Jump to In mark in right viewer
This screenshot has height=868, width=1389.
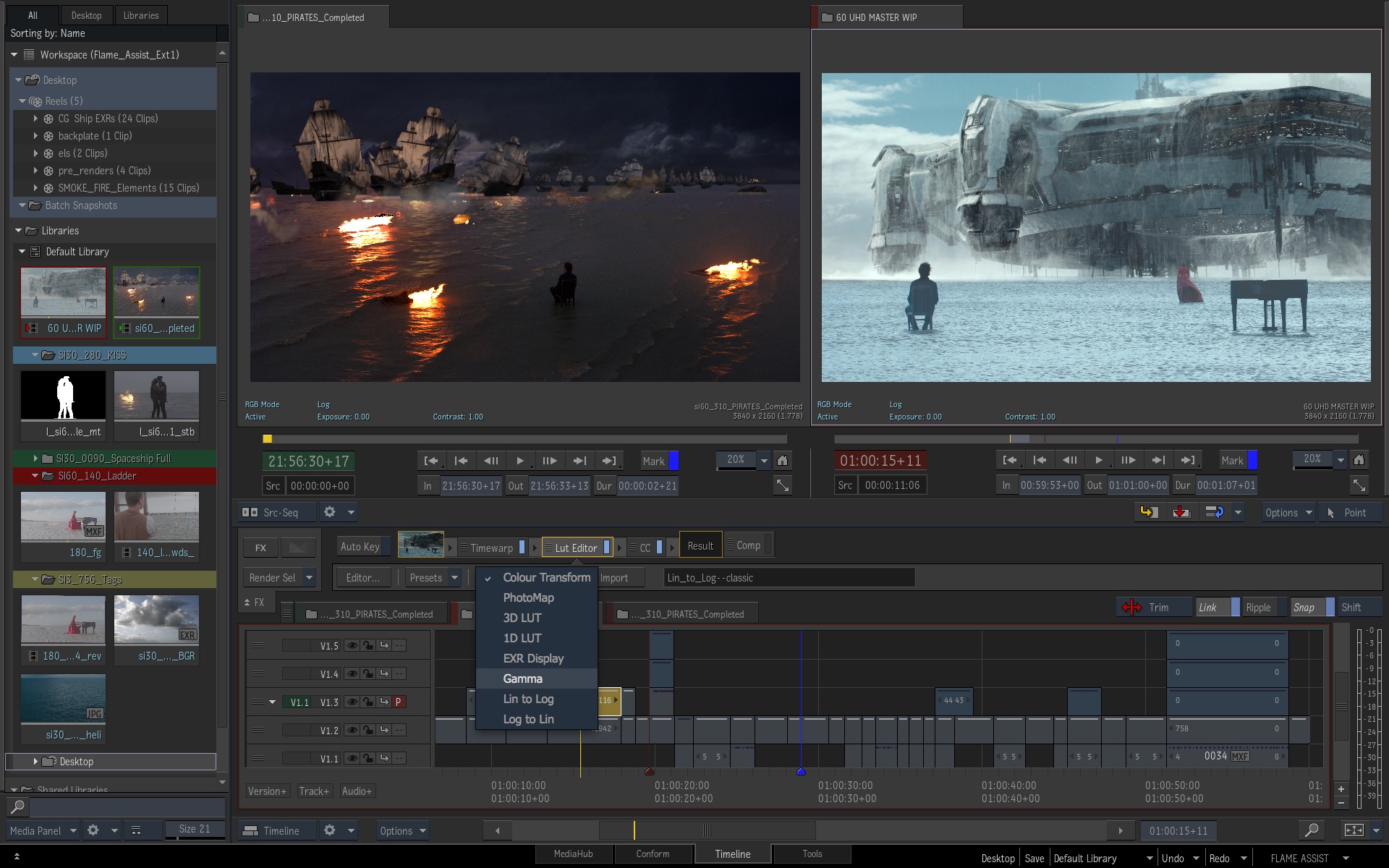1010,460
